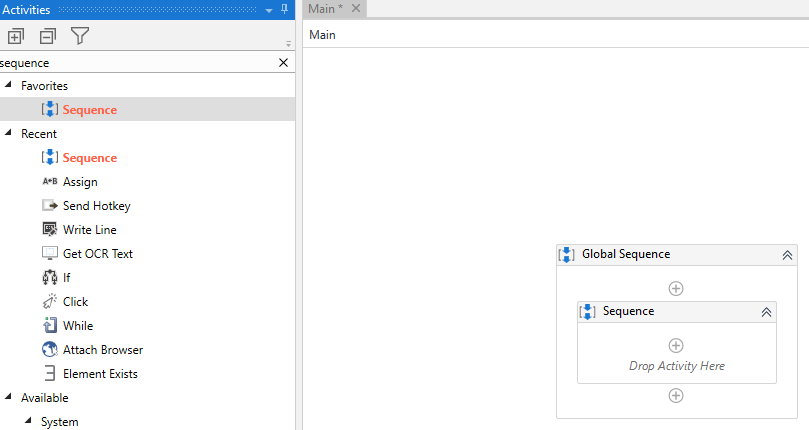Clear the sequence search text
This screenshot has width=809, height=430.
pyautogui.click(x=283, y=62)
